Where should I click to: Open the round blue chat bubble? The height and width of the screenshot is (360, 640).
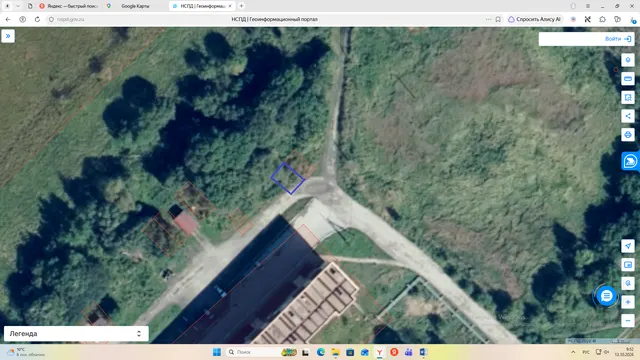(x=607, y=296)
